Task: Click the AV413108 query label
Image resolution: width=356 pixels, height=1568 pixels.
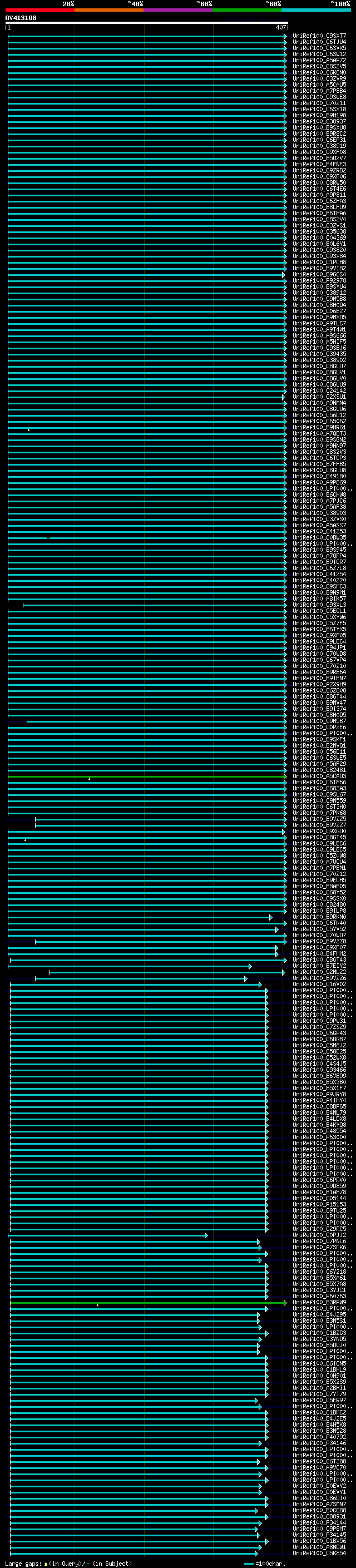Action: (x=21, y=18)
